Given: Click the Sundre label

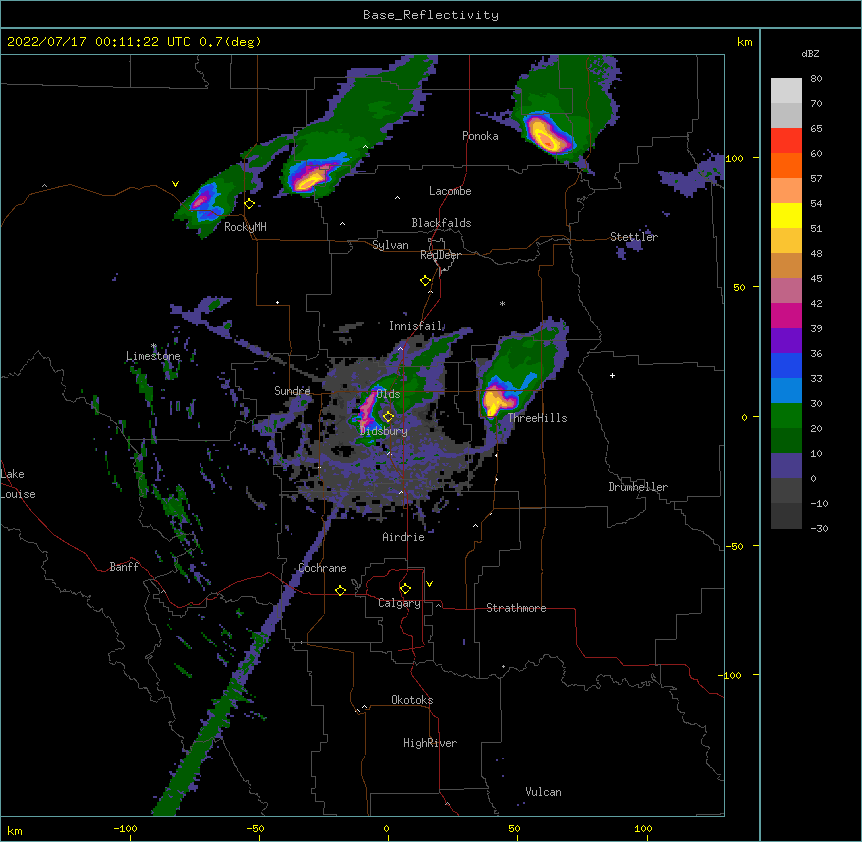Looking at the screenshot, I should point(292,391).
